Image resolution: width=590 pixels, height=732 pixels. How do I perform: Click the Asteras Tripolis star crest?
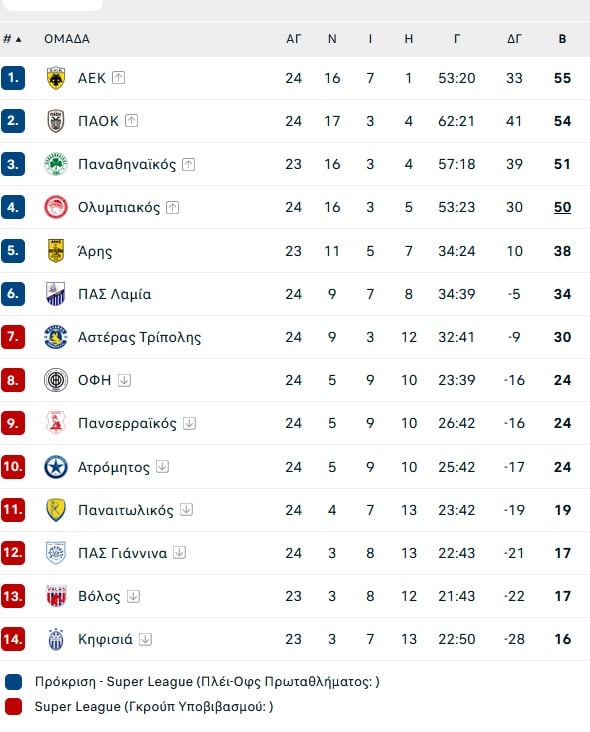coord(56,337)
